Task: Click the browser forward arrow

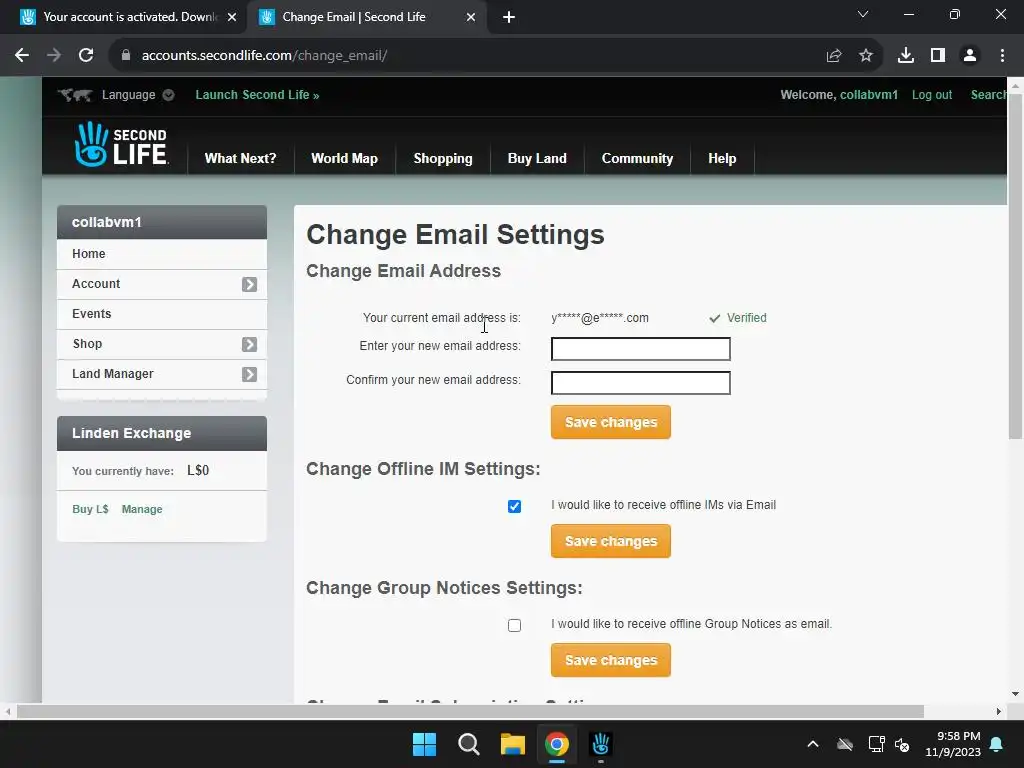Action: pos(54,56)
